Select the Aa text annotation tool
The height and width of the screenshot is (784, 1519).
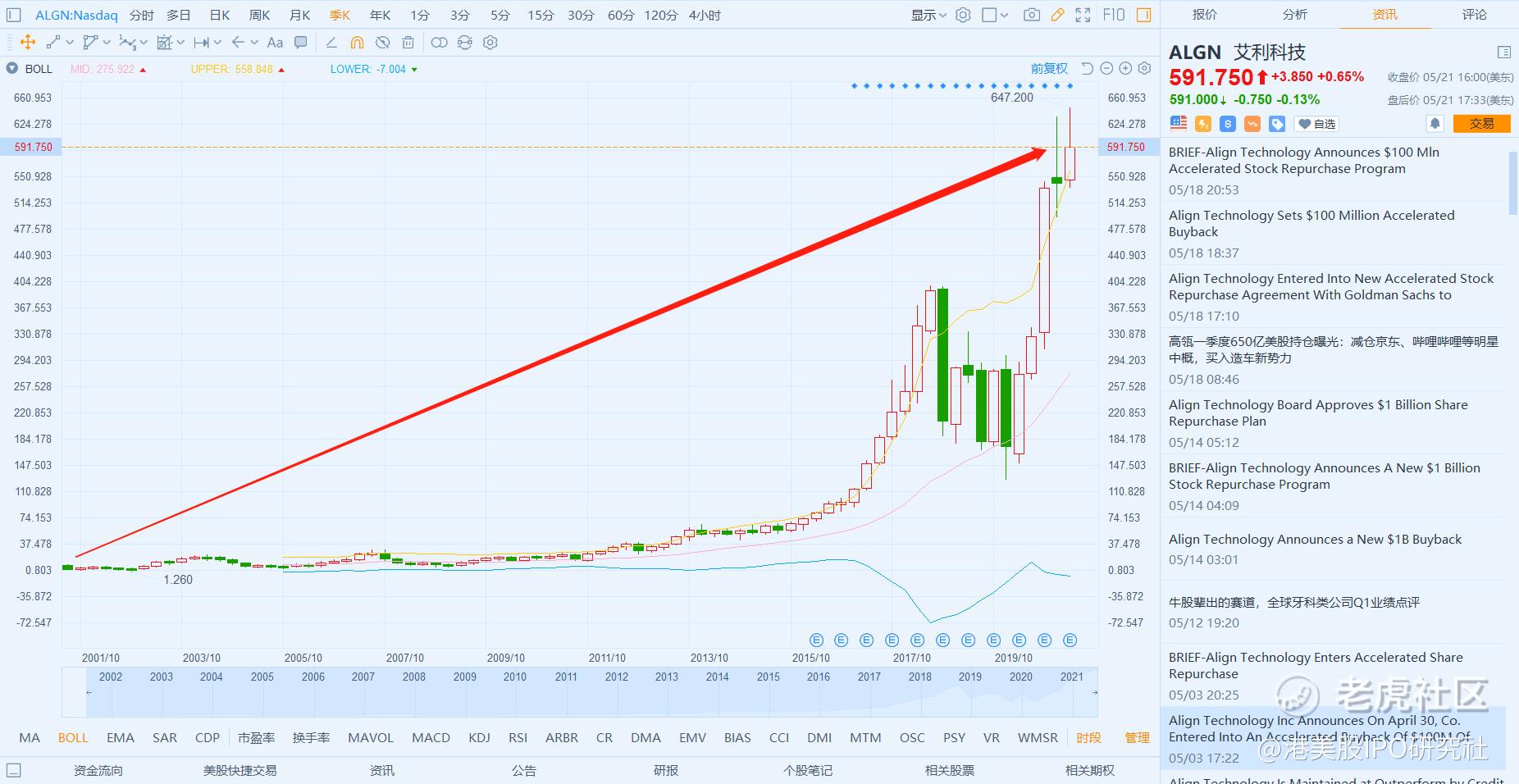(x=276, y=43)
